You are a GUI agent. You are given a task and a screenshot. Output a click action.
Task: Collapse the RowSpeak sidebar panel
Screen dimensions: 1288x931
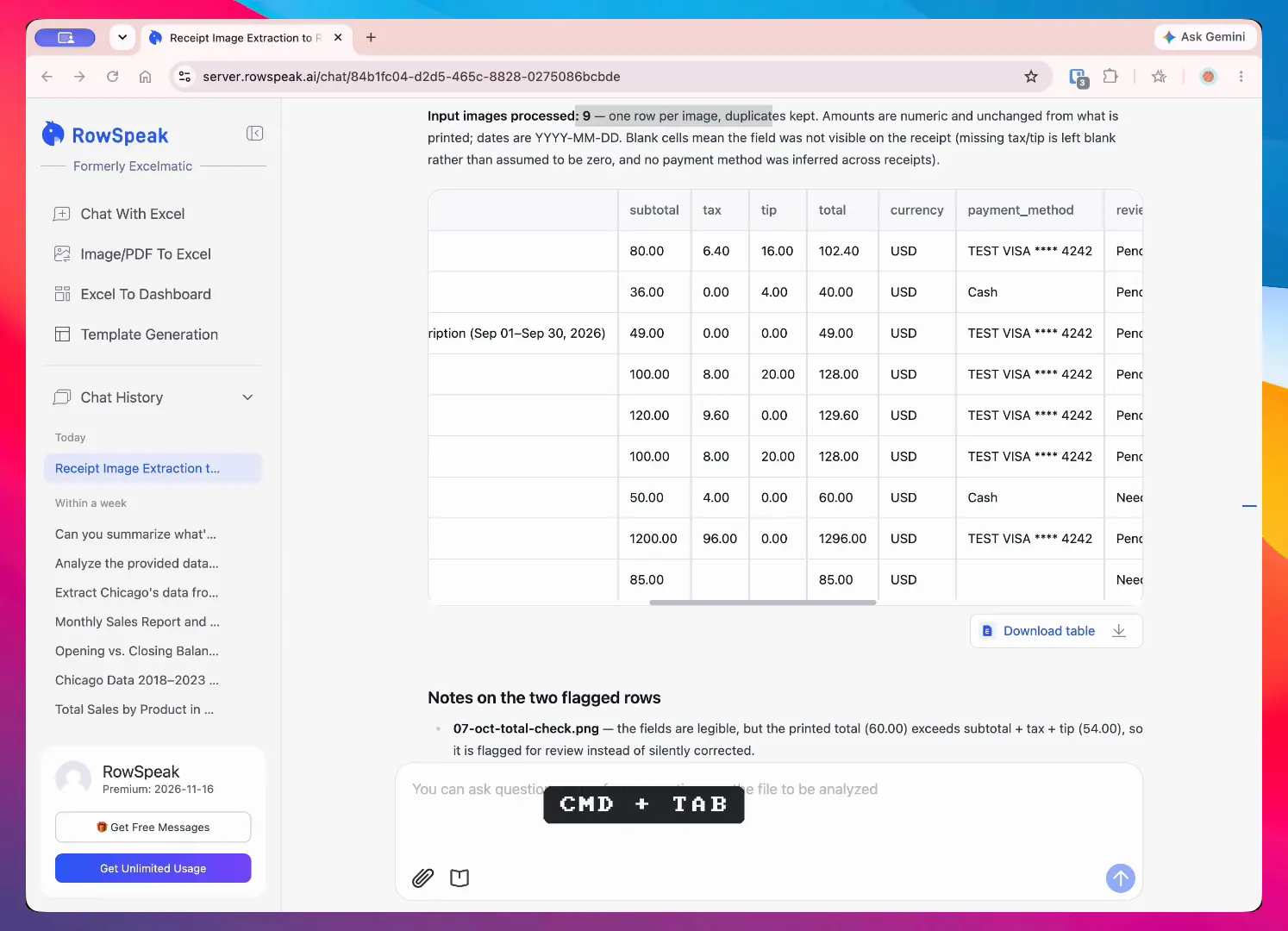254,133
